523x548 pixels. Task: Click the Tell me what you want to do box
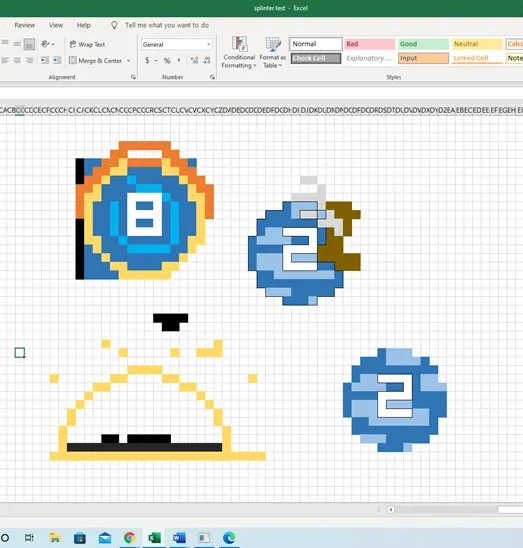[x=167, y=25]
